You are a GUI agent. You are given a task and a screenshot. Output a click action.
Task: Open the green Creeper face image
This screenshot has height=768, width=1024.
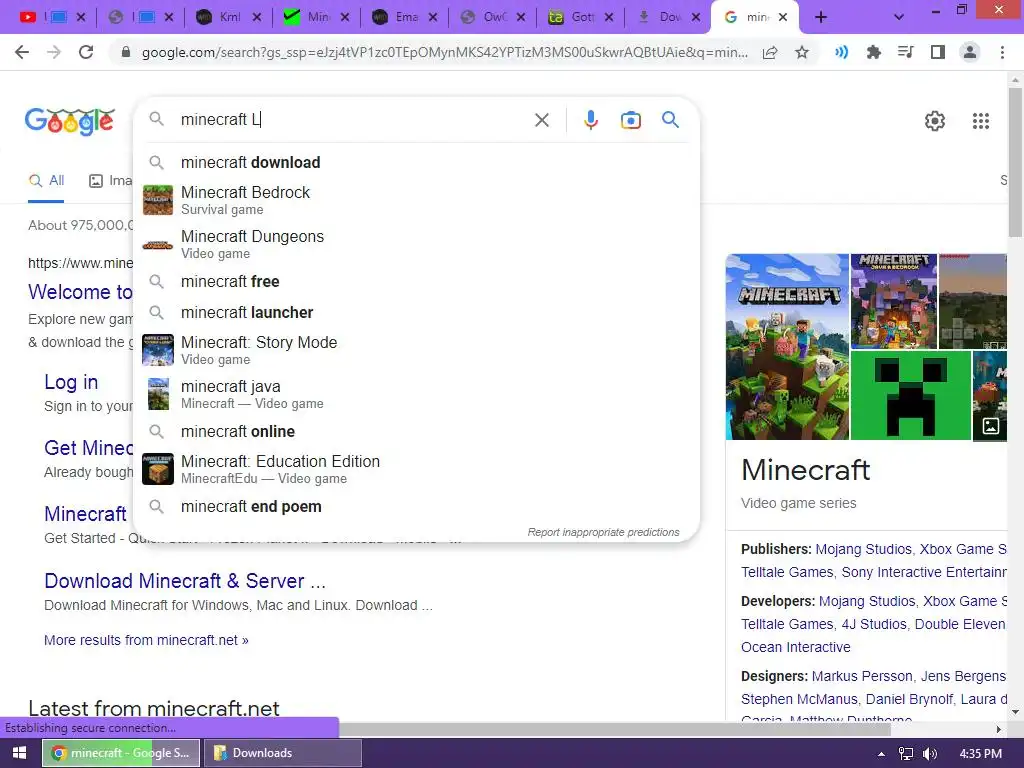[910, 395]
